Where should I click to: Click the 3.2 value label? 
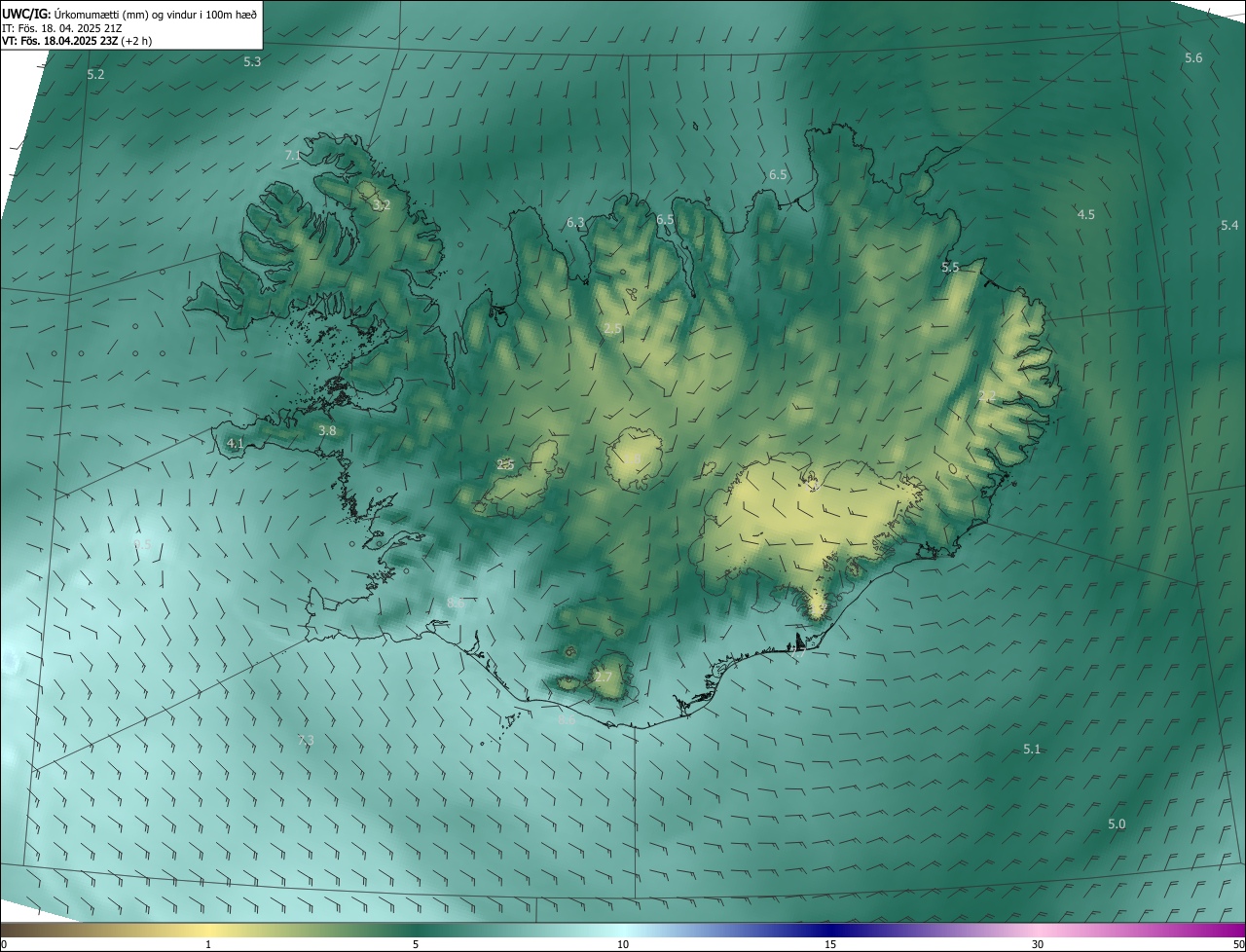point(382,204)
